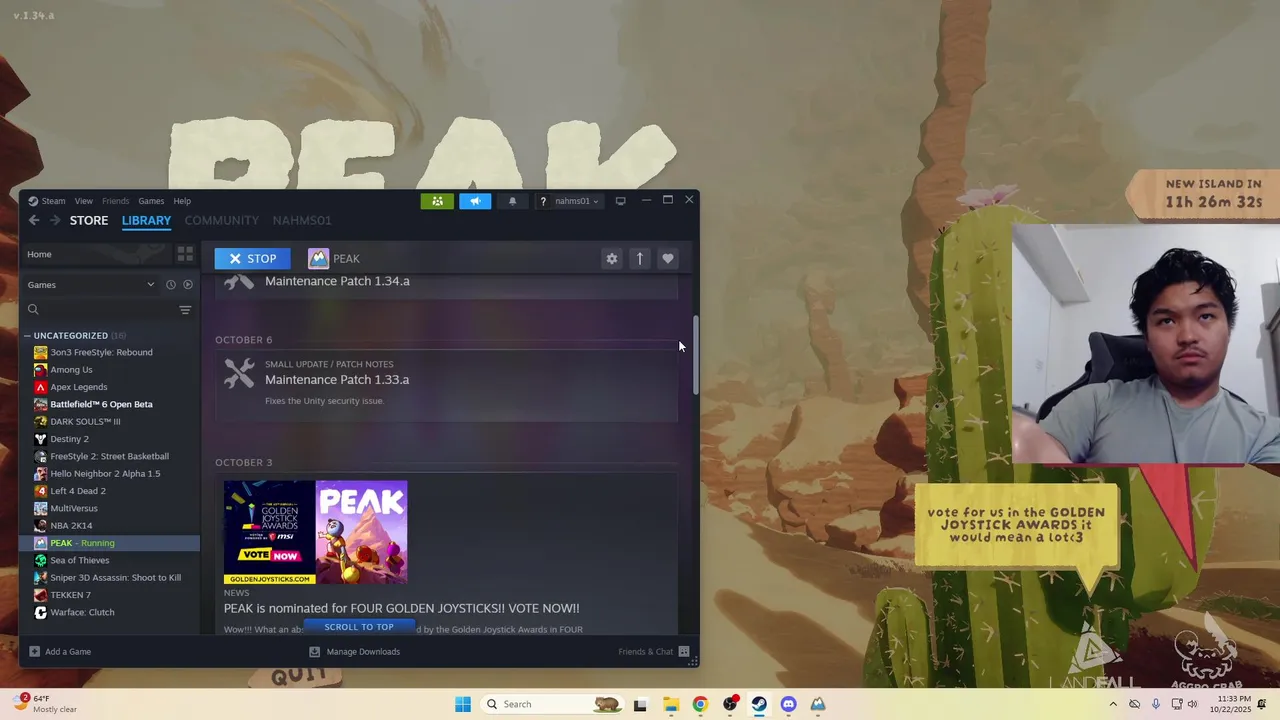Open Discord from taskbar
The image size is (1280, 720).
[x=788, y=704]
